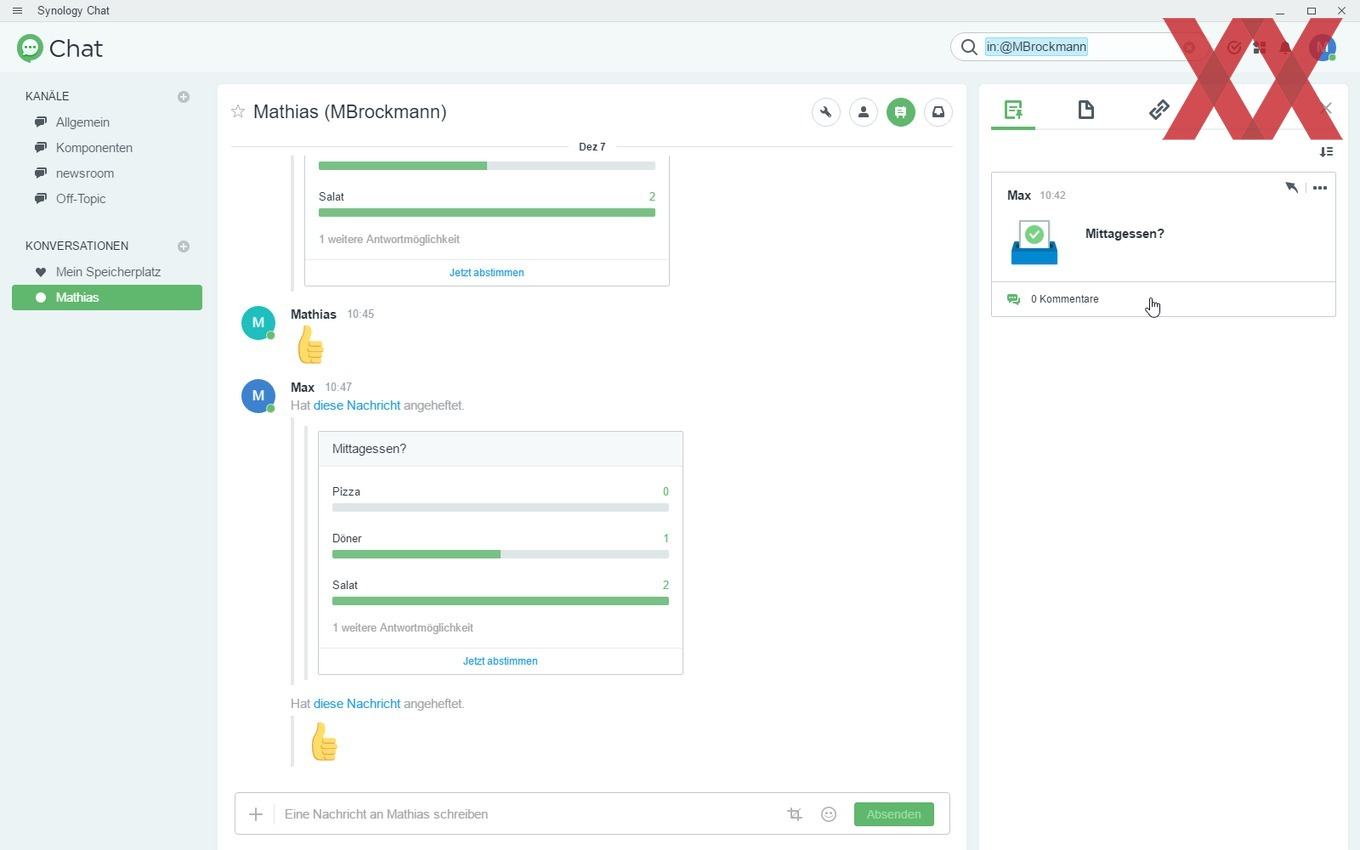Add a new channel under KANÄLE
Image resolution: width=1360 pixels, height=850 pixels.
183,97
